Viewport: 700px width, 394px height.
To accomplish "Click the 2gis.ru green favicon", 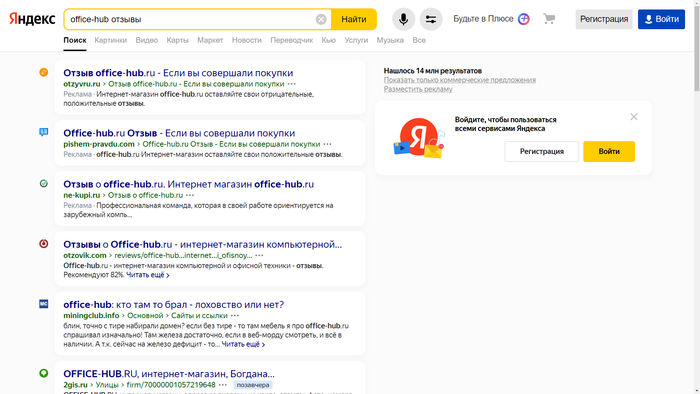I will [x=44, y=373].
